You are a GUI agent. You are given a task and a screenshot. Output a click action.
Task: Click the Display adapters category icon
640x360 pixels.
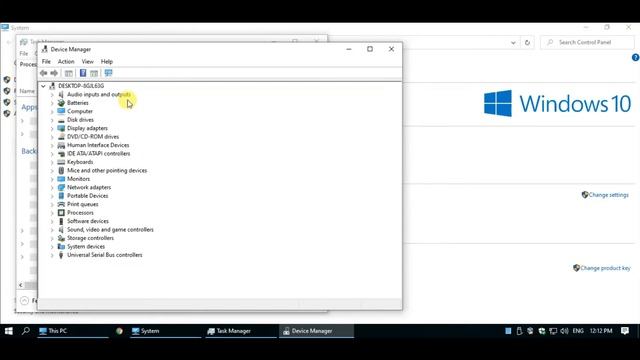click(61, 128)
